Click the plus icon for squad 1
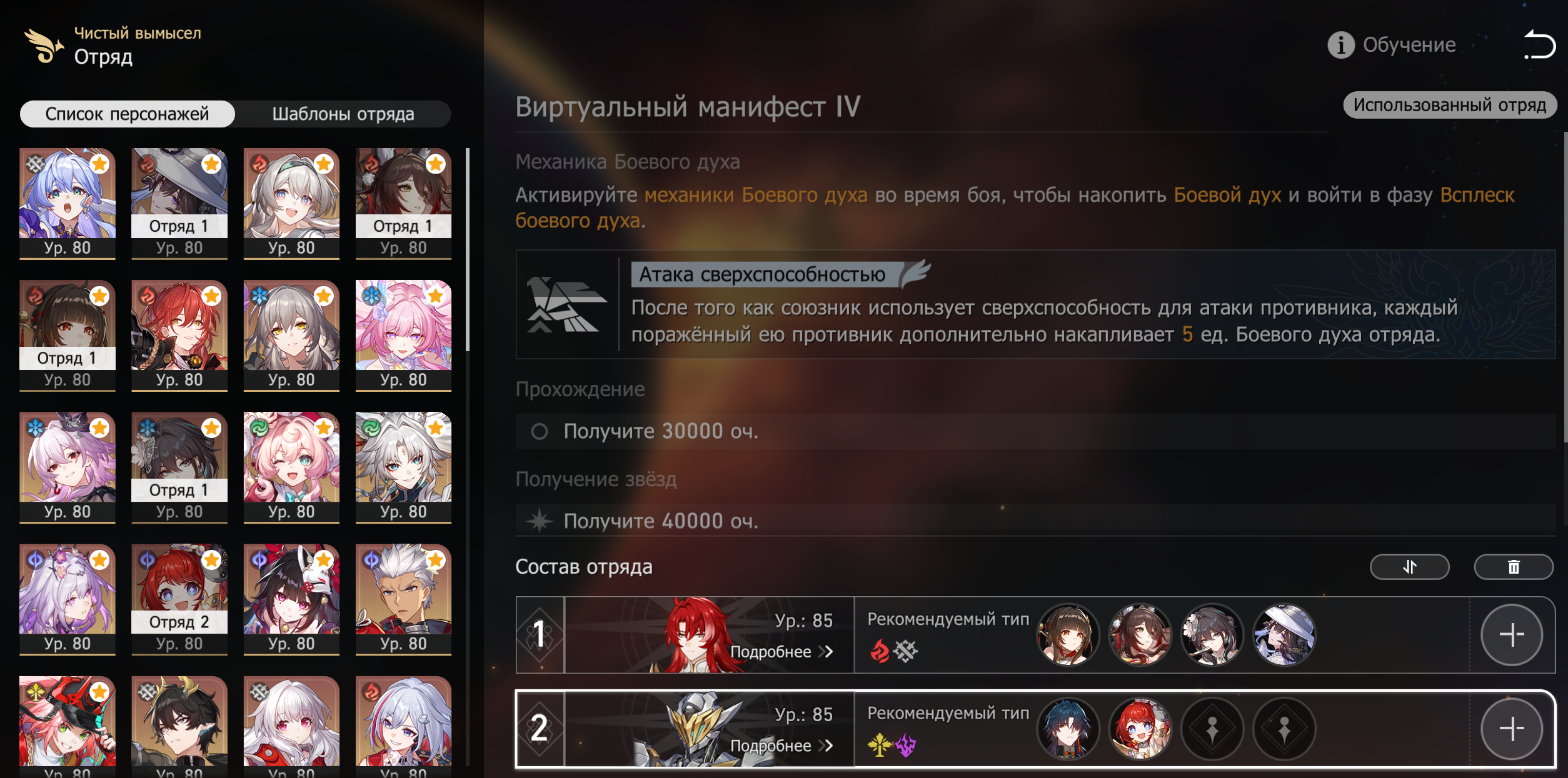The height and width of the screenshot is (778, 1568). coord(1512,635)
